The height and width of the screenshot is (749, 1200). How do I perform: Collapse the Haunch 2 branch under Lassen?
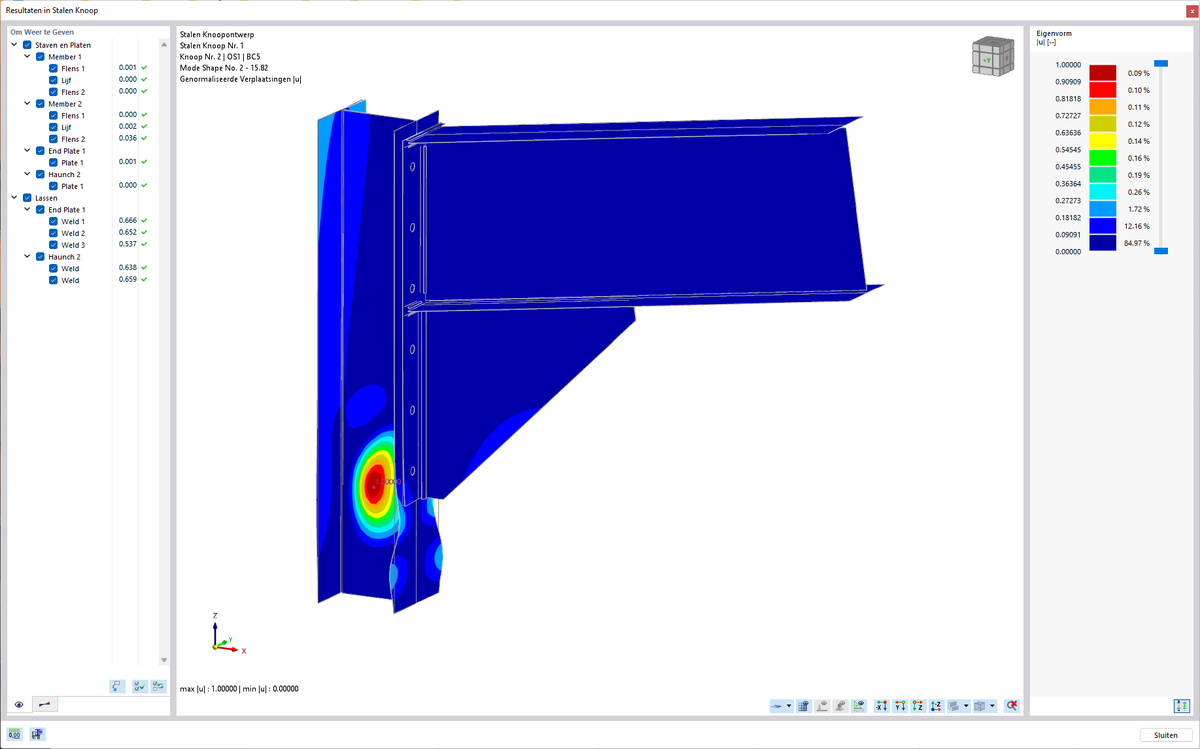[27, 256]
